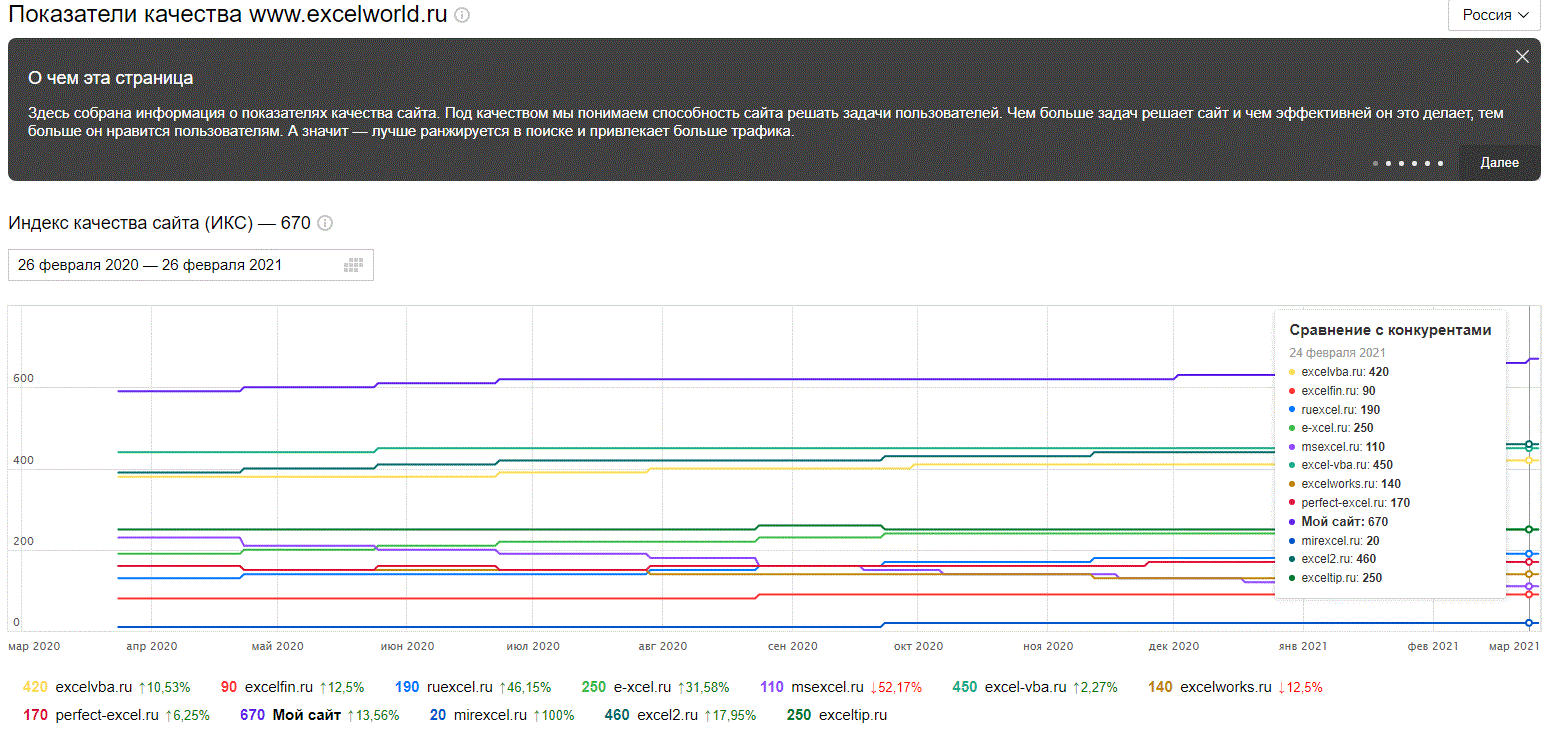The image size is (1553, 740).
Task: Toggle mirexcel.ru series in chart legend
Action: (x=502, y=715)
